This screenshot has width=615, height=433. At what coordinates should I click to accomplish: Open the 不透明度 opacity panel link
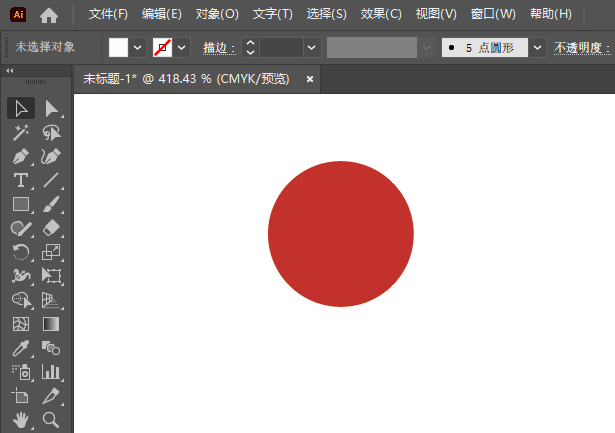click(582, 48)
